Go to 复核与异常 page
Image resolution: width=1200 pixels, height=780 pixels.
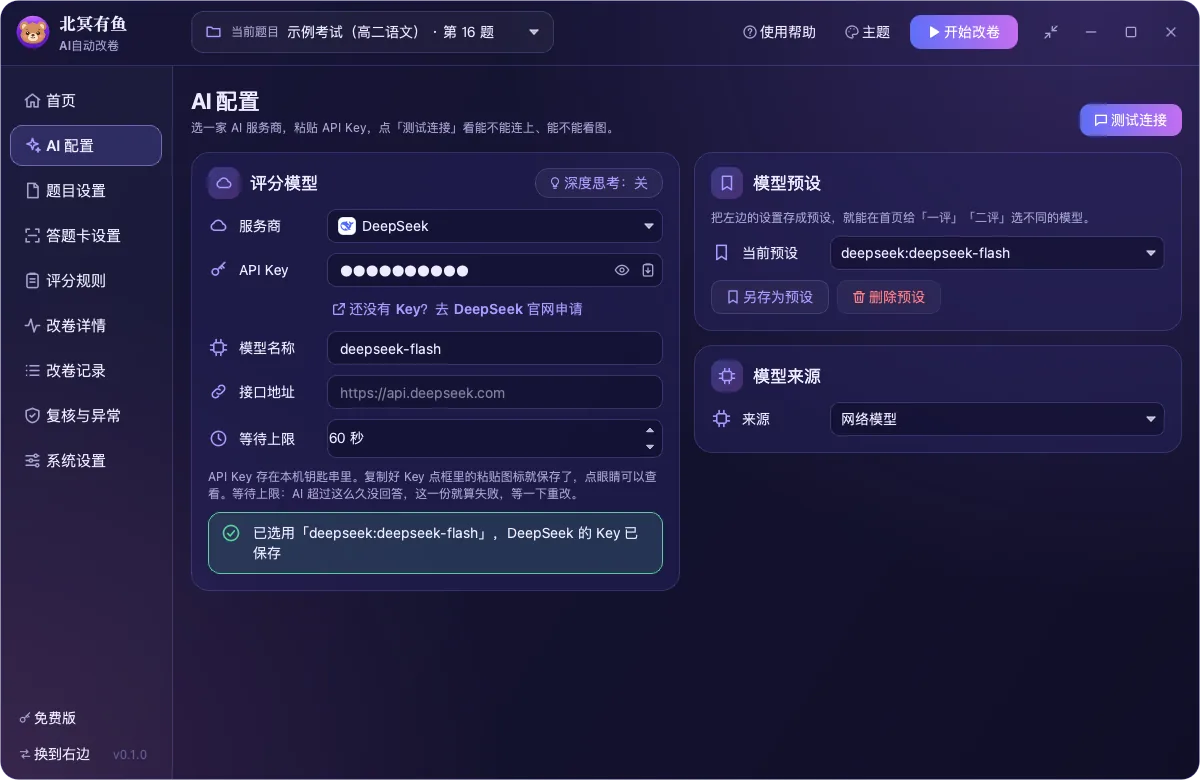[86, 416]
